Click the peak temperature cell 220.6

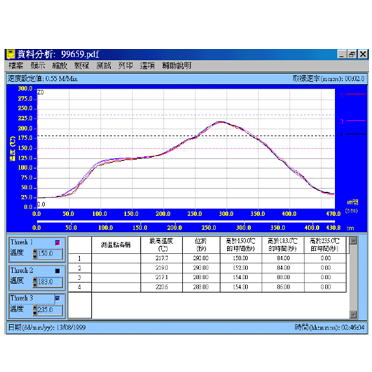[162, 287]
